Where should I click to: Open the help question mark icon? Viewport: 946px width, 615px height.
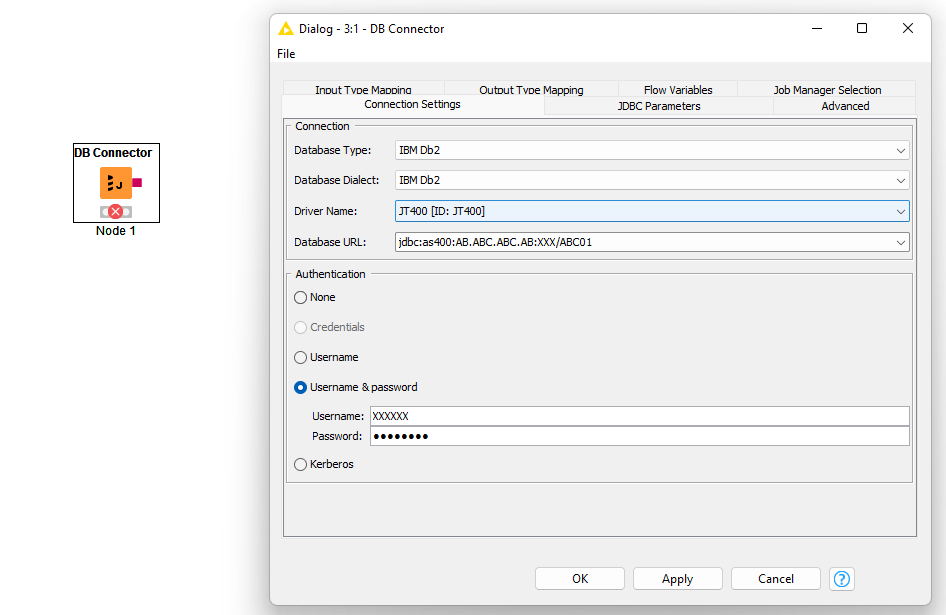pos(842,579)
